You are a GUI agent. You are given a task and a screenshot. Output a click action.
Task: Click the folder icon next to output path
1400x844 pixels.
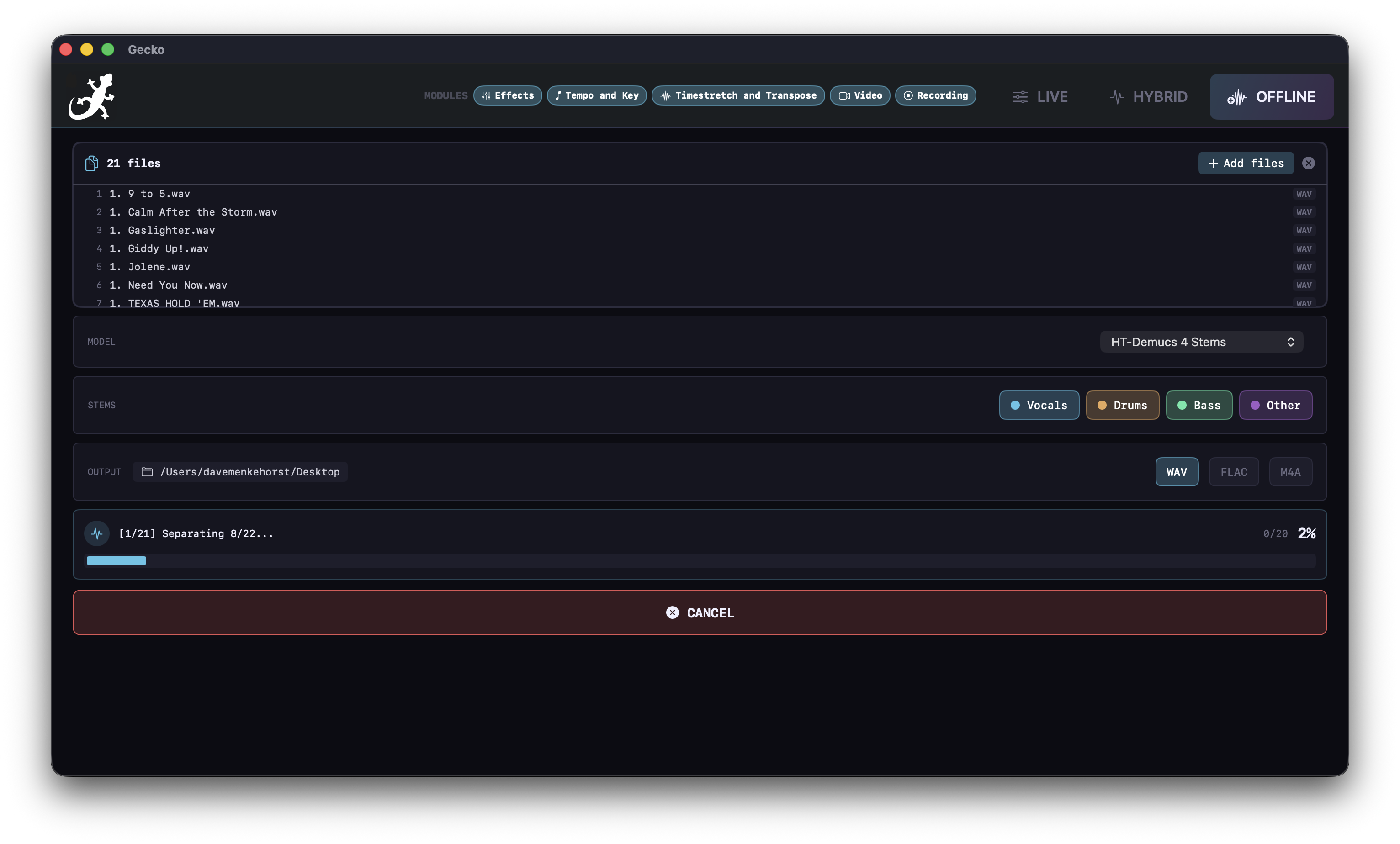tap(146, 471)
